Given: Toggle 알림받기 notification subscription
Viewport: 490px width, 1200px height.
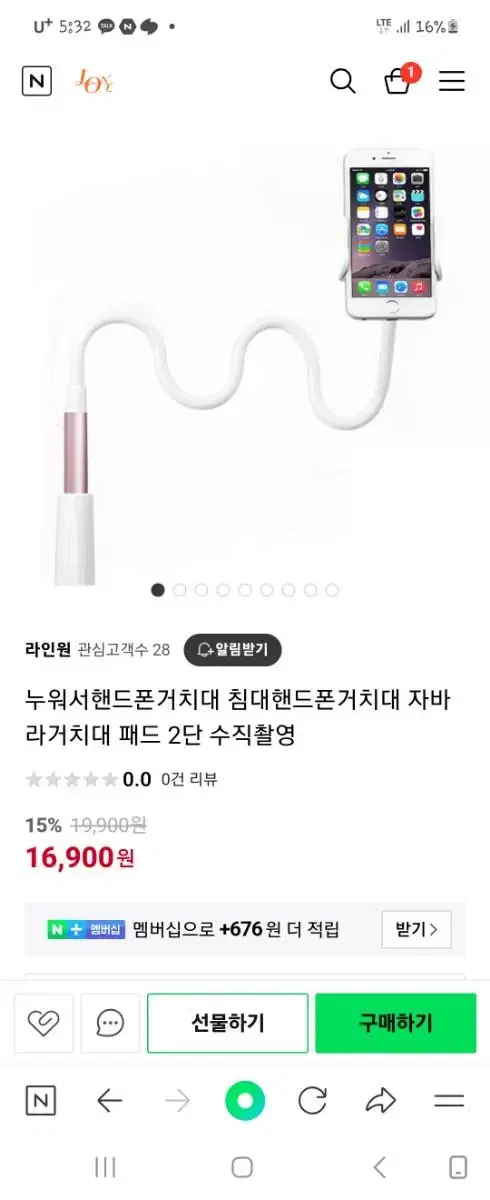Looking at the screenshot, I should [233, 650].
